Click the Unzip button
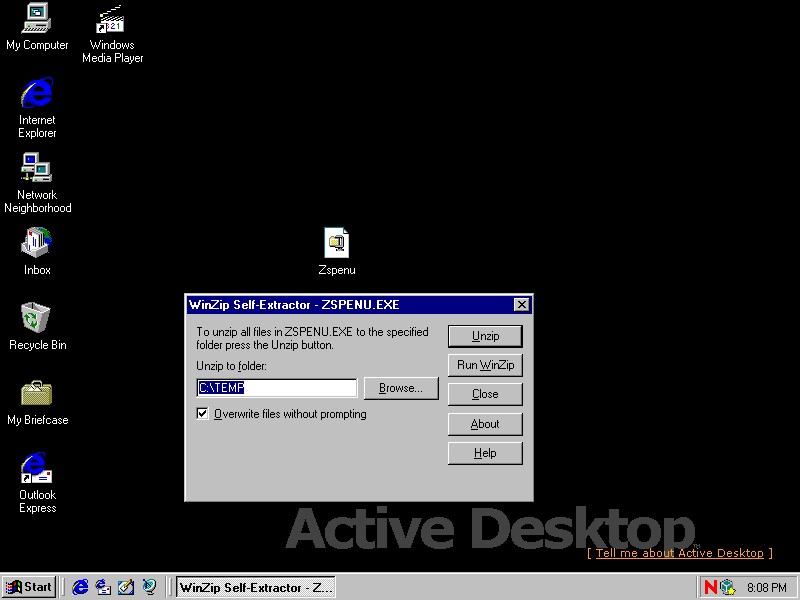Viewport: 800px width, 600px height. point(485,336)
